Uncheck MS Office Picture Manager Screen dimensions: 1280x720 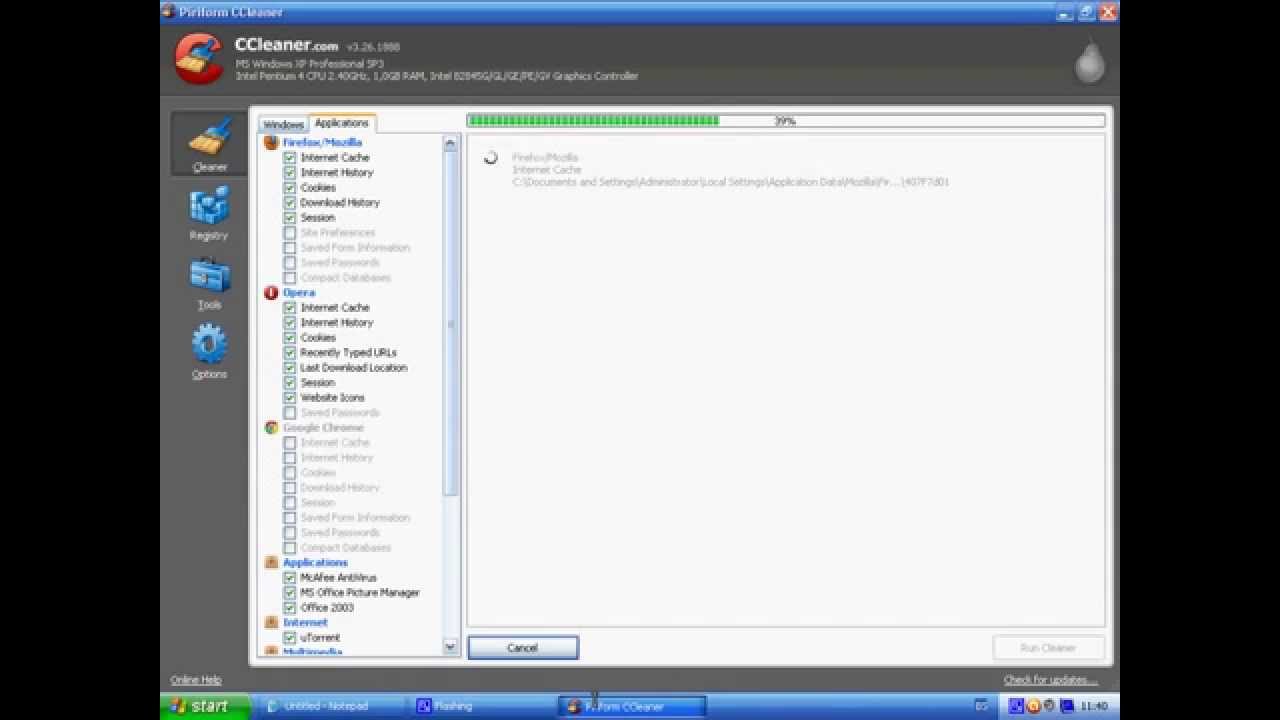[290, 592]
